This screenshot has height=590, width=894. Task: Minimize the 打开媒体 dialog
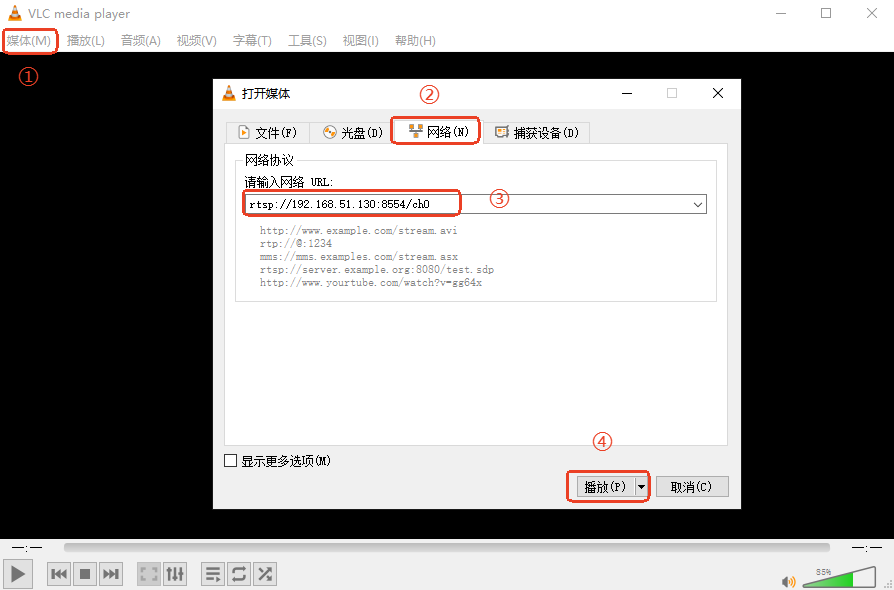627,93
